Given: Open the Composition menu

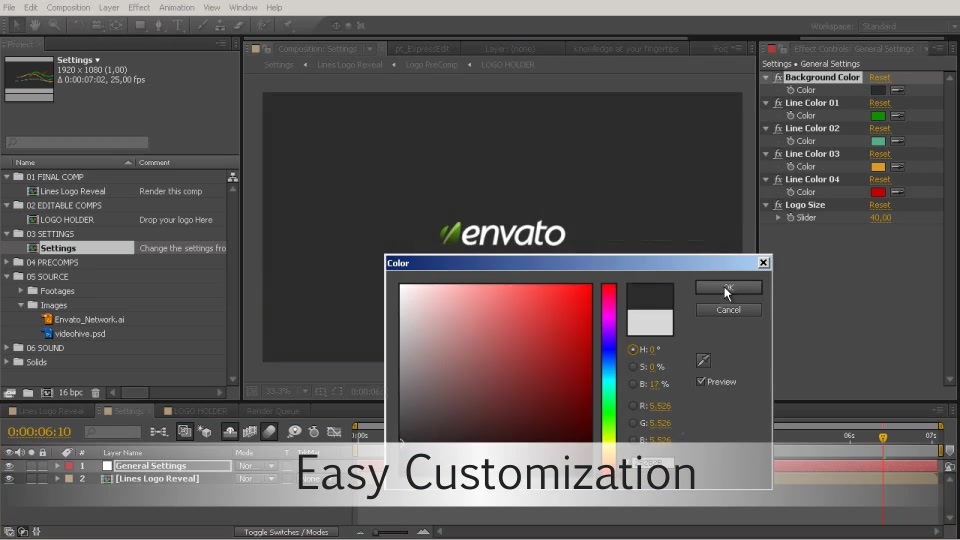Looking at the screenshot, I should tap(68, 7).
